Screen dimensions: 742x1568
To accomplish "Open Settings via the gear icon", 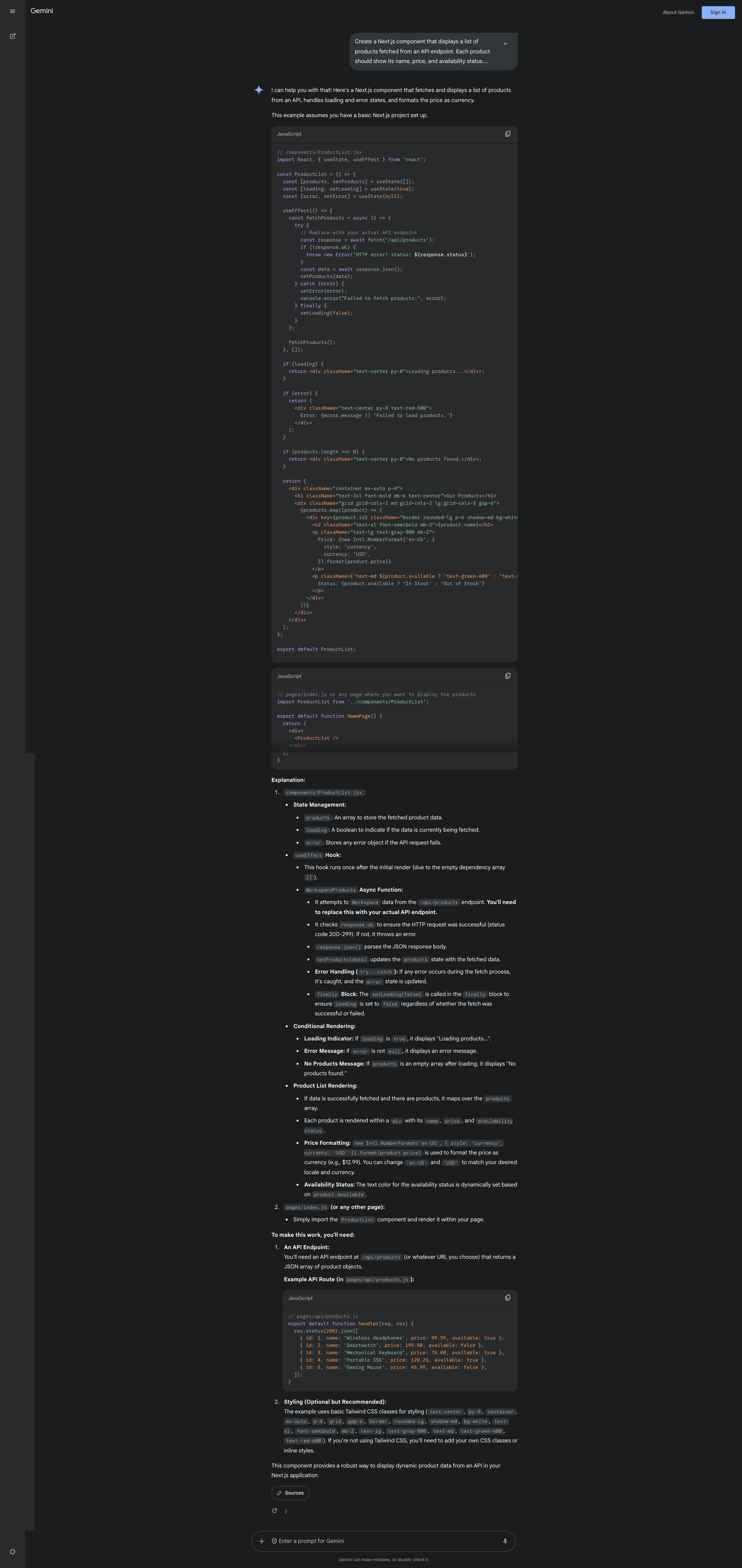I will tap(12, 1551).
